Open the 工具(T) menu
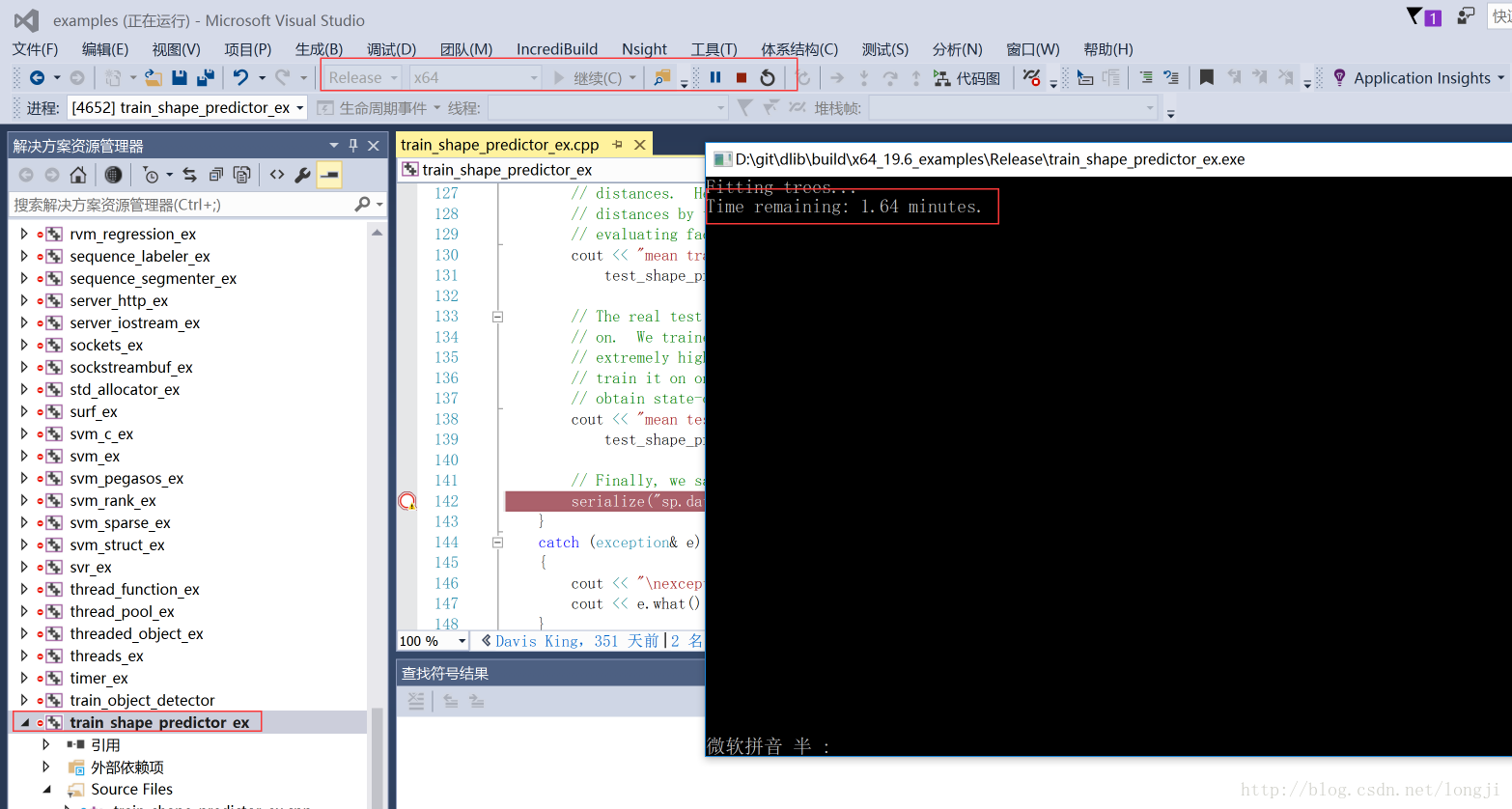The height and width of the screenshot is (809, 1512). click(x=714, y=49)
